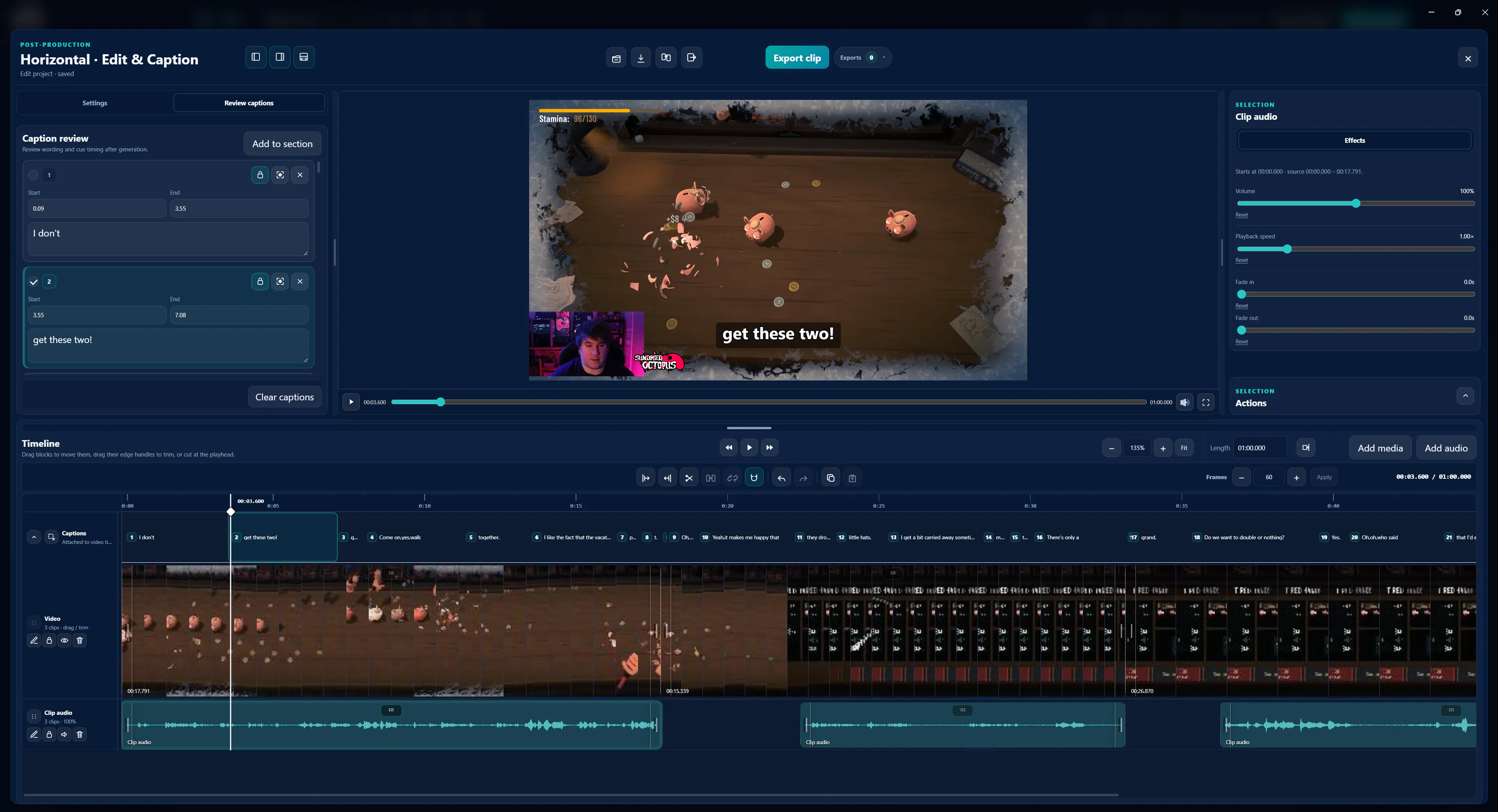Screen dimensions: 1498x812
Task: Toggle the magnet snapping button
Action: pyautogui.click(x=754, y=478)
